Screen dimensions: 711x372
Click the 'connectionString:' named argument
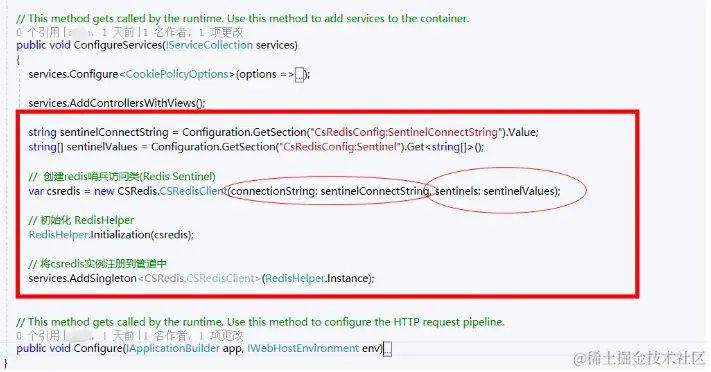(x=274, y=191)
